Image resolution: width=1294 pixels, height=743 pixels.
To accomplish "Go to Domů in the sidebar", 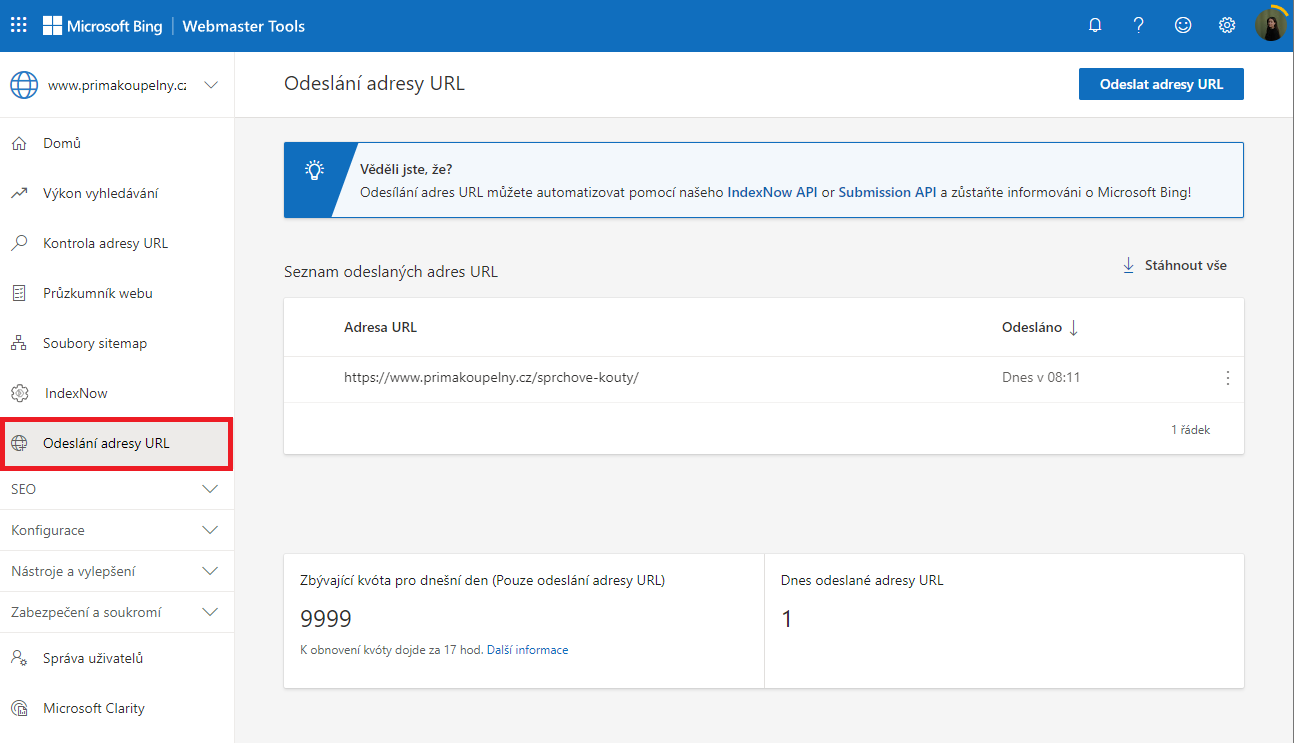I will pyautogui.click(x=117, y=144).
